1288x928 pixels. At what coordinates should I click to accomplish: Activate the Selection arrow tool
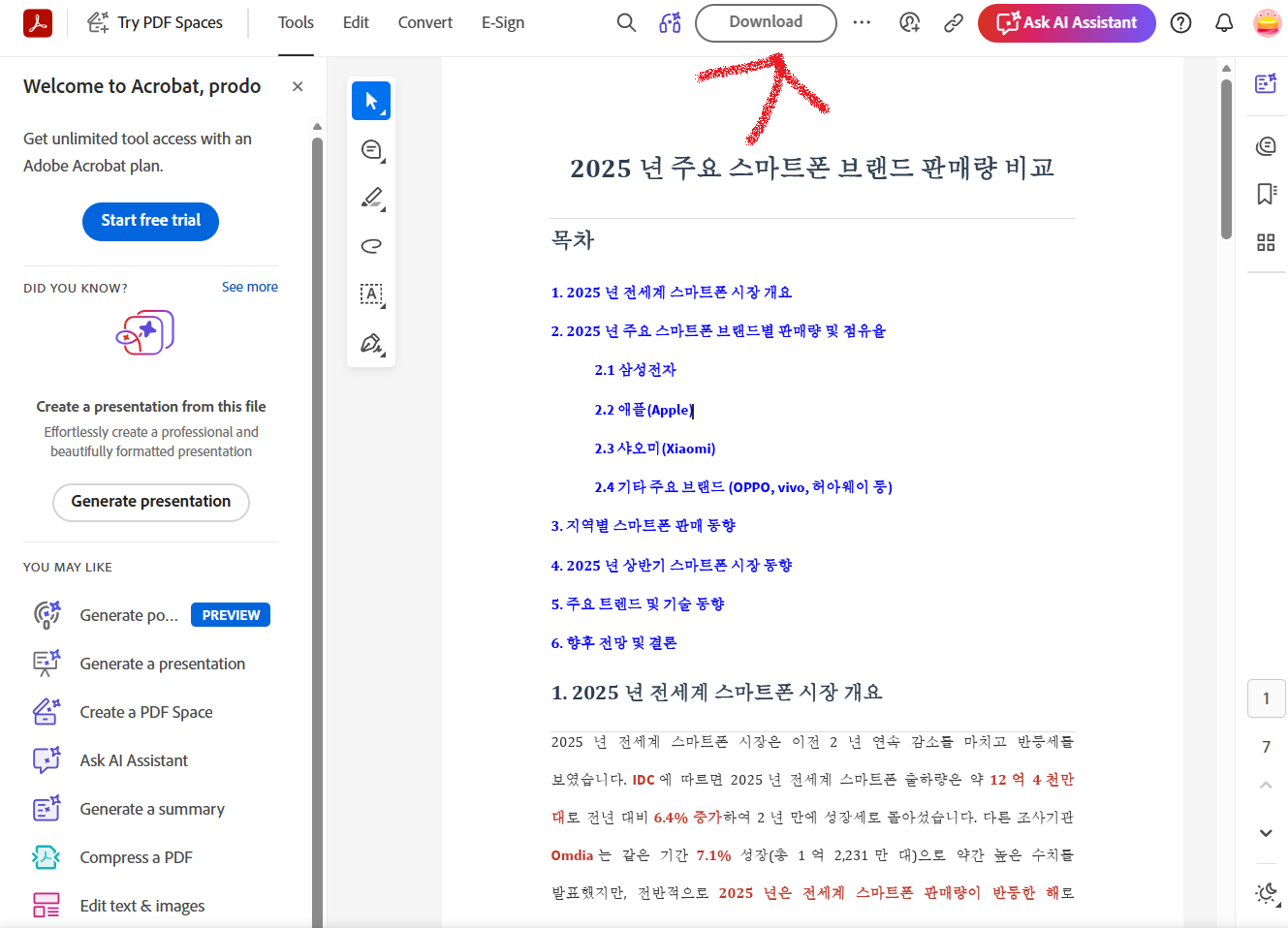[371, 100]
